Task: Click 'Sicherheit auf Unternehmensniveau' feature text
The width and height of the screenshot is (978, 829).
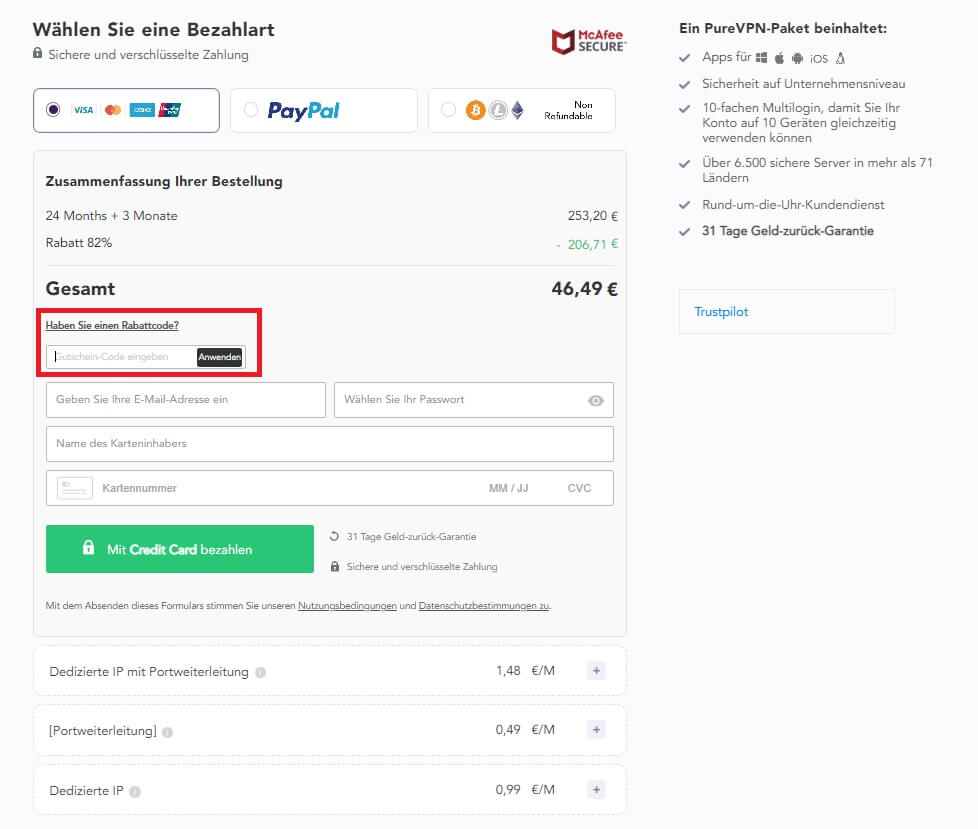Action: [803, 84]
